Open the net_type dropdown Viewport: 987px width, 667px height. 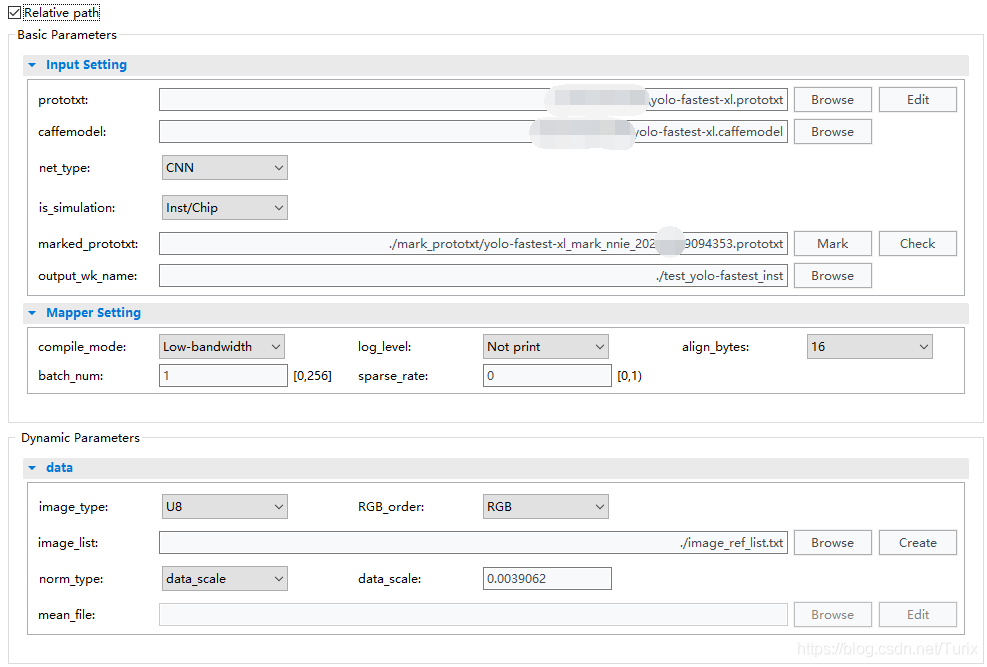pos(225,168)
